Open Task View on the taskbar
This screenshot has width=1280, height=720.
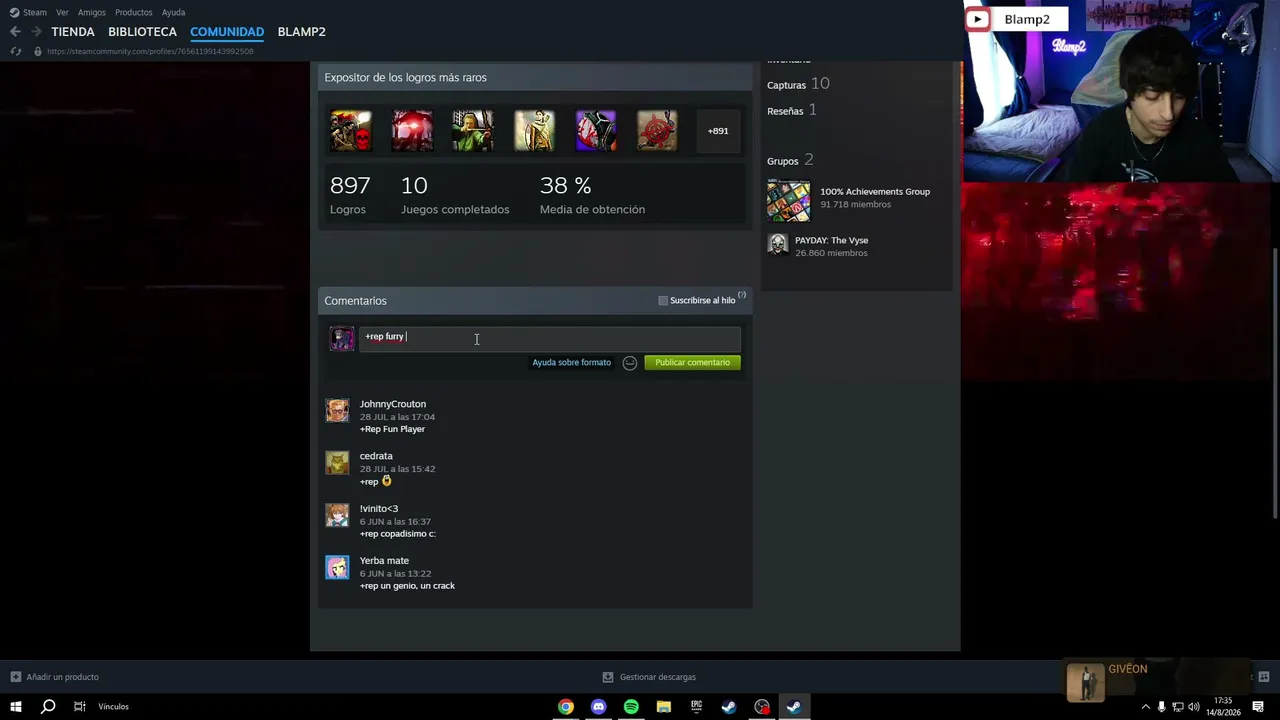[x=80, y=707]
